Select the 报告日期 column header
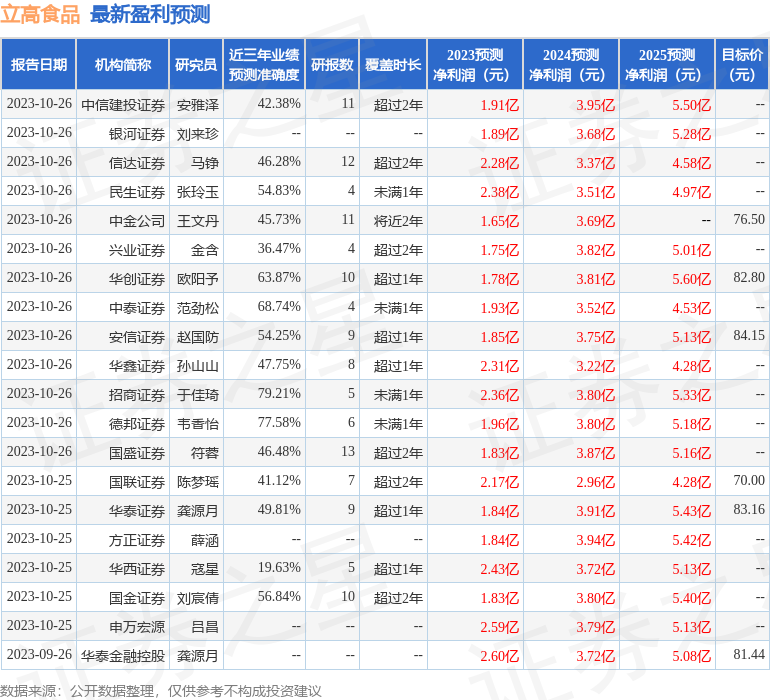 click(x=39, y=64)
